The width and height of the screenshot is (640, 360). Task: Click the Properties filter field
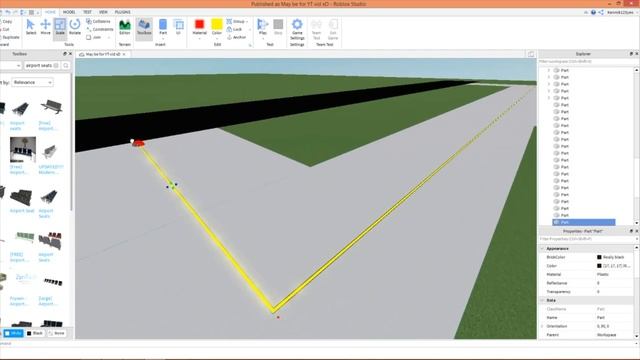(x=586, y=239)
